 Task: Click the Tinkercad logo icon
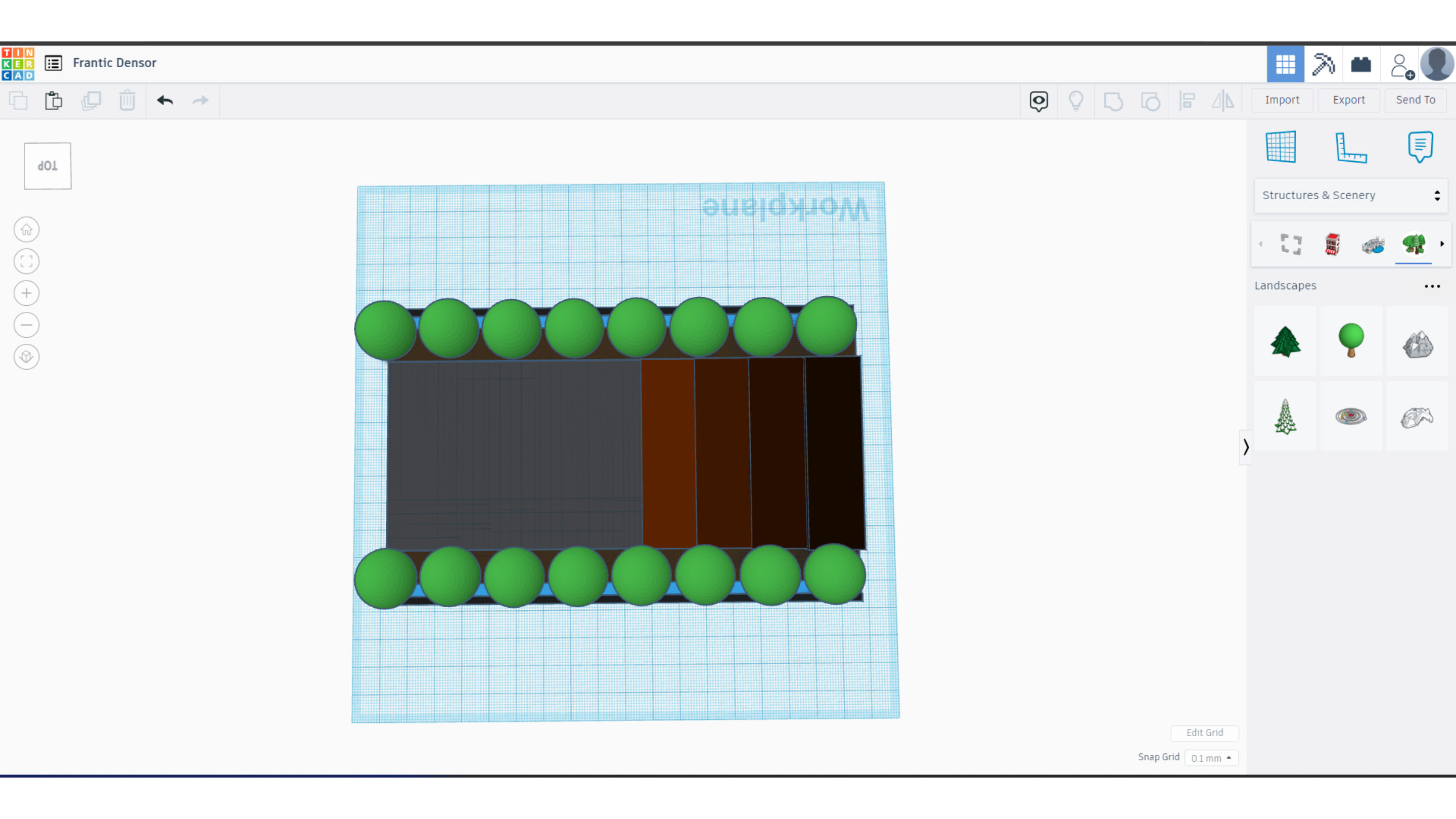tap(18, 63)
